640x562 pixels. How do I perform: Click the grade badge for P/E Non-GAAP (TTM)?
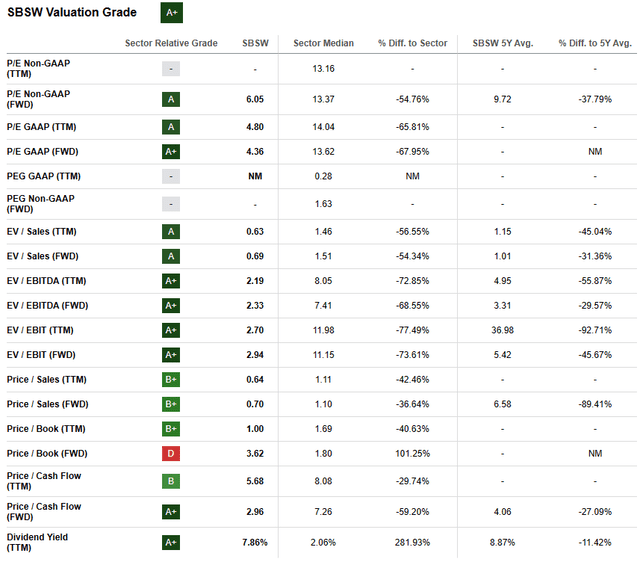click(171, 69)
